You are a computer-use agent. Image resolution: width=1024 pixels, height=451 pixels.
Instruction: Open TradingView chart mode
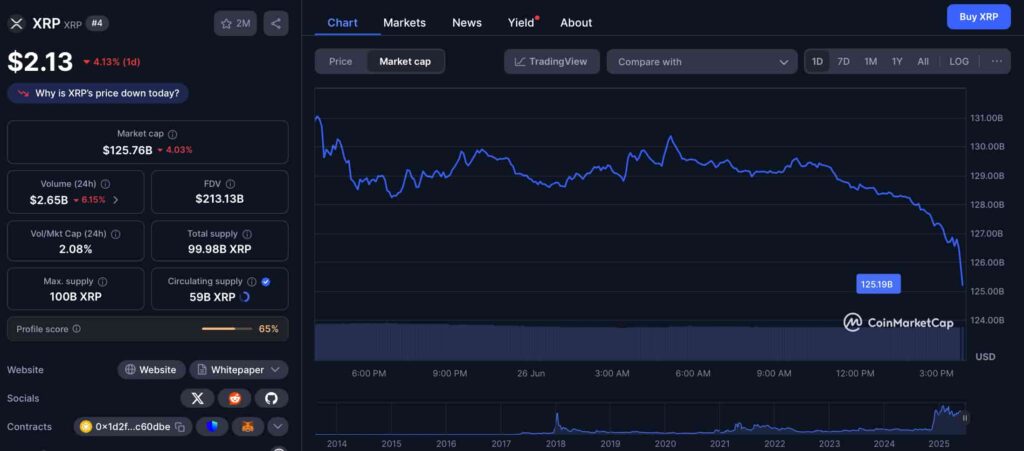point(551,61)
